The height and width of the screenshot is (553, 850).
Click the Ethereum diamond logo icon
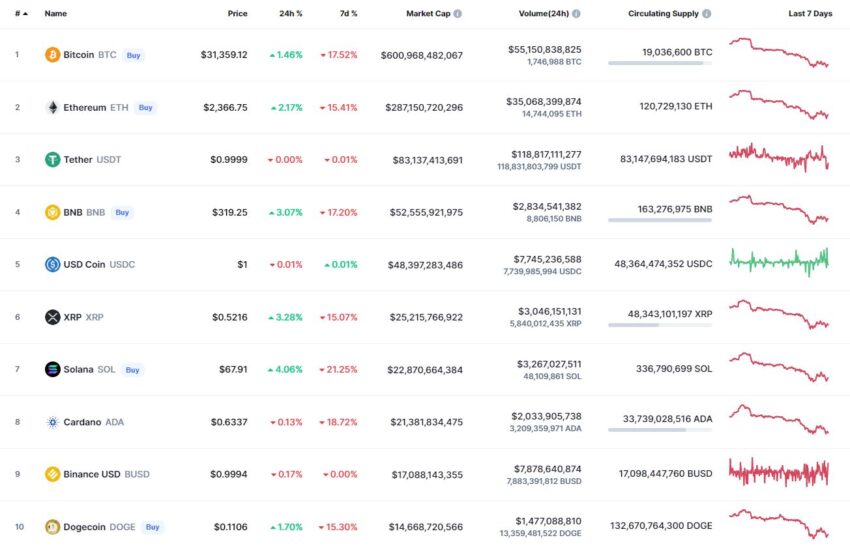click(53, 107)
